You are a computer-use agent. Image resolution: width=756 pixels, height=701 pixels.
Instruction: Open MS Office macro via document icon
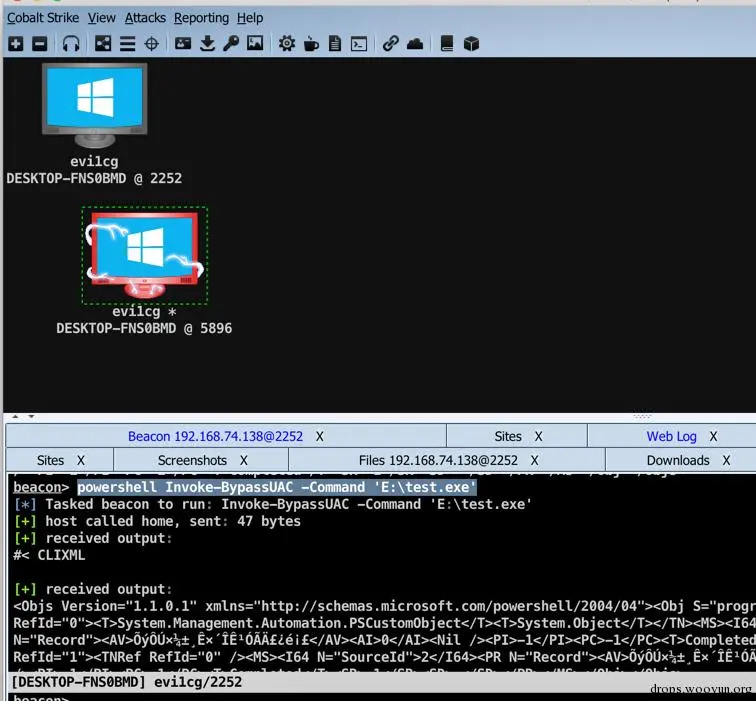(x=335, y=44)
